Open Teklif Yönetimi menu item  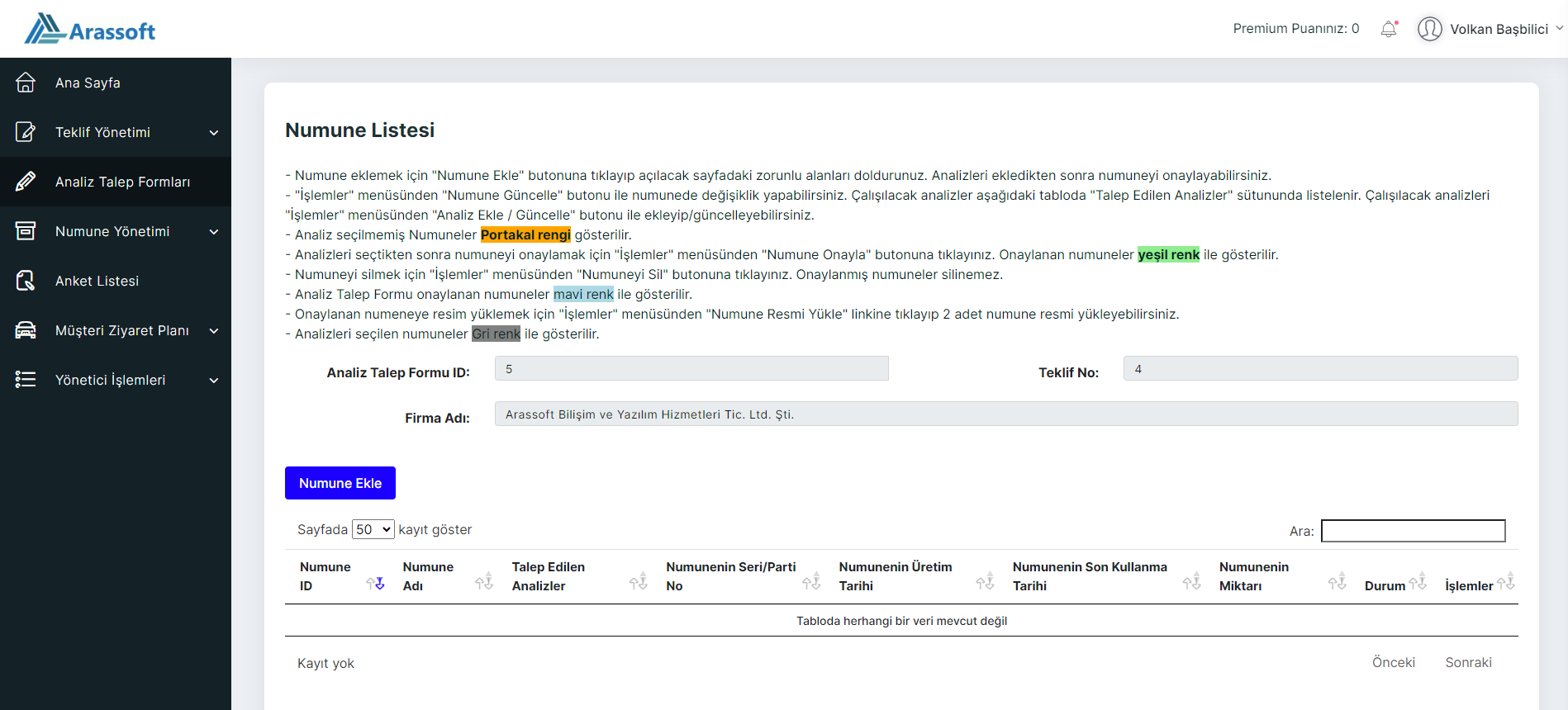click(116, 132)
